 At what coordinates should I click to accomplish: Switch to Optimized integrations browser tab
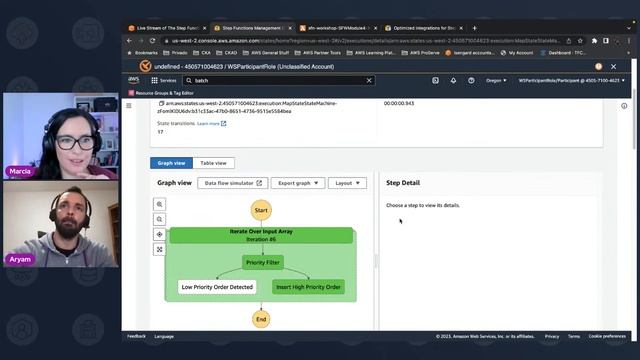[x=424, y=28]
